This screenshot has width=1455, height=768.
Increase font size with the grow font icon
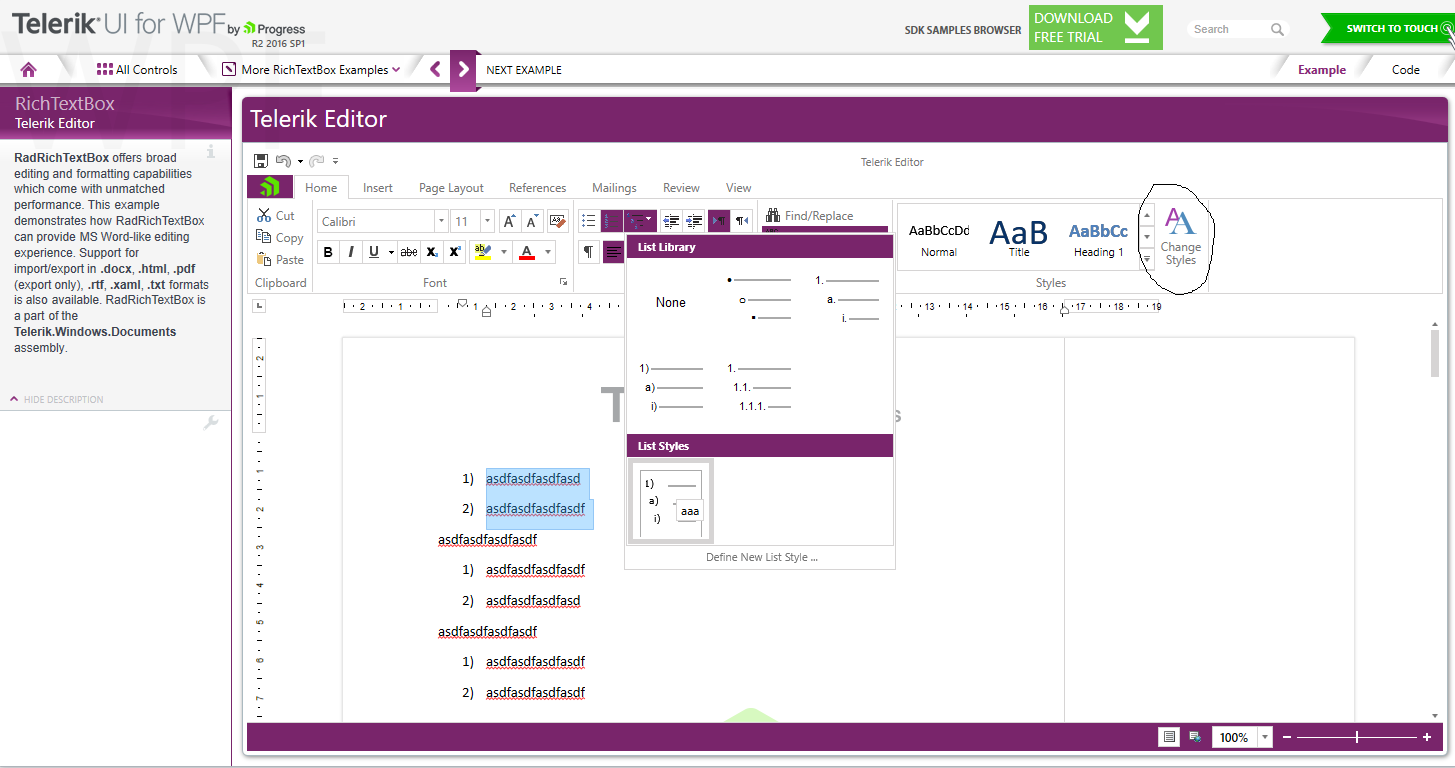pyautogui.click(x=508, y=221)
